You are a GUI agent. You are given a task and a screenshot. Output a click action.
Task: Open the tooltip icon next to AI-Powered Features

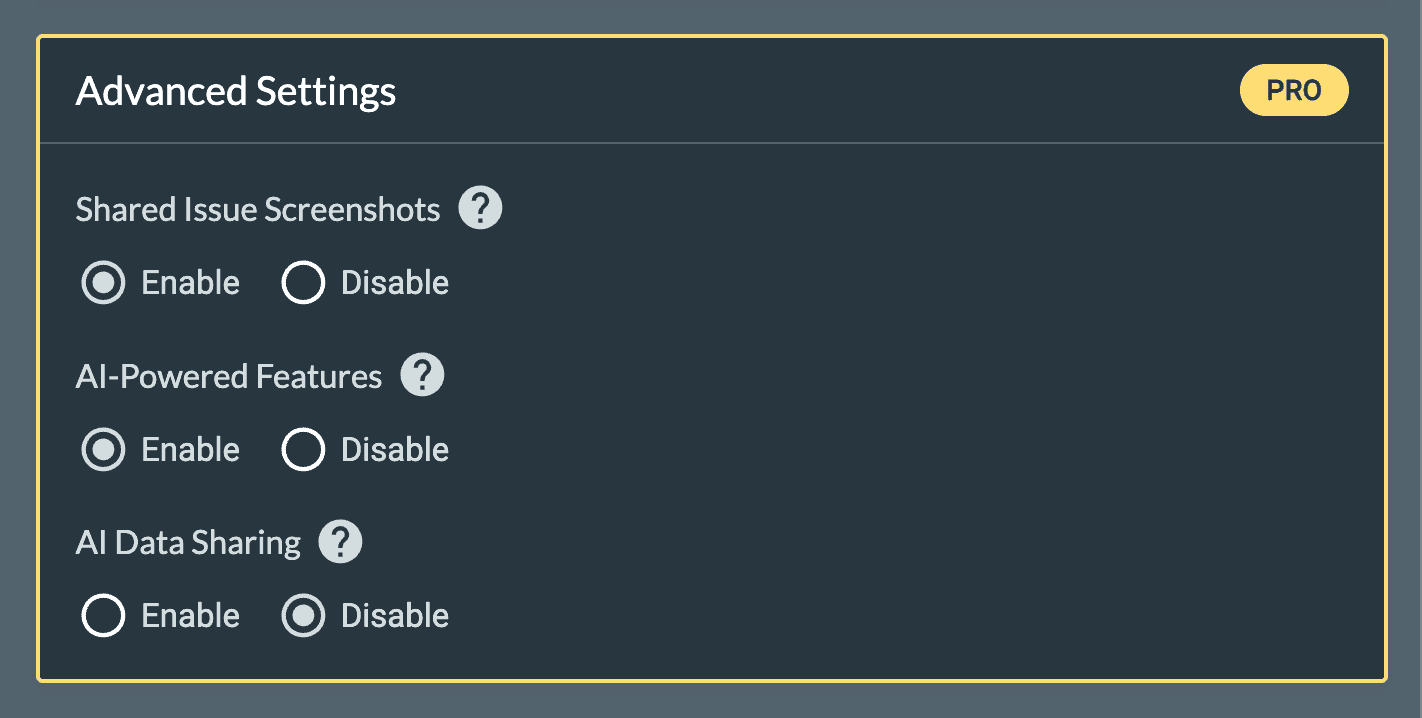[422, 375]
